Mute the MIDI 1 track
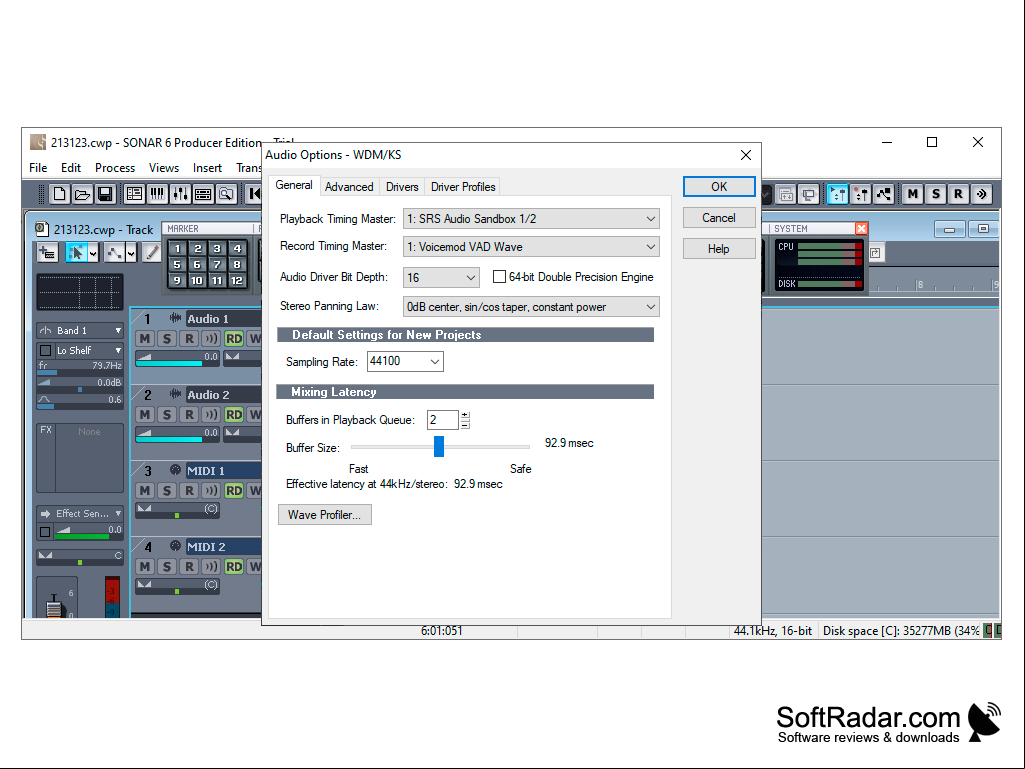This screenshot has width=1025, height=769. (x=145, y=490)
